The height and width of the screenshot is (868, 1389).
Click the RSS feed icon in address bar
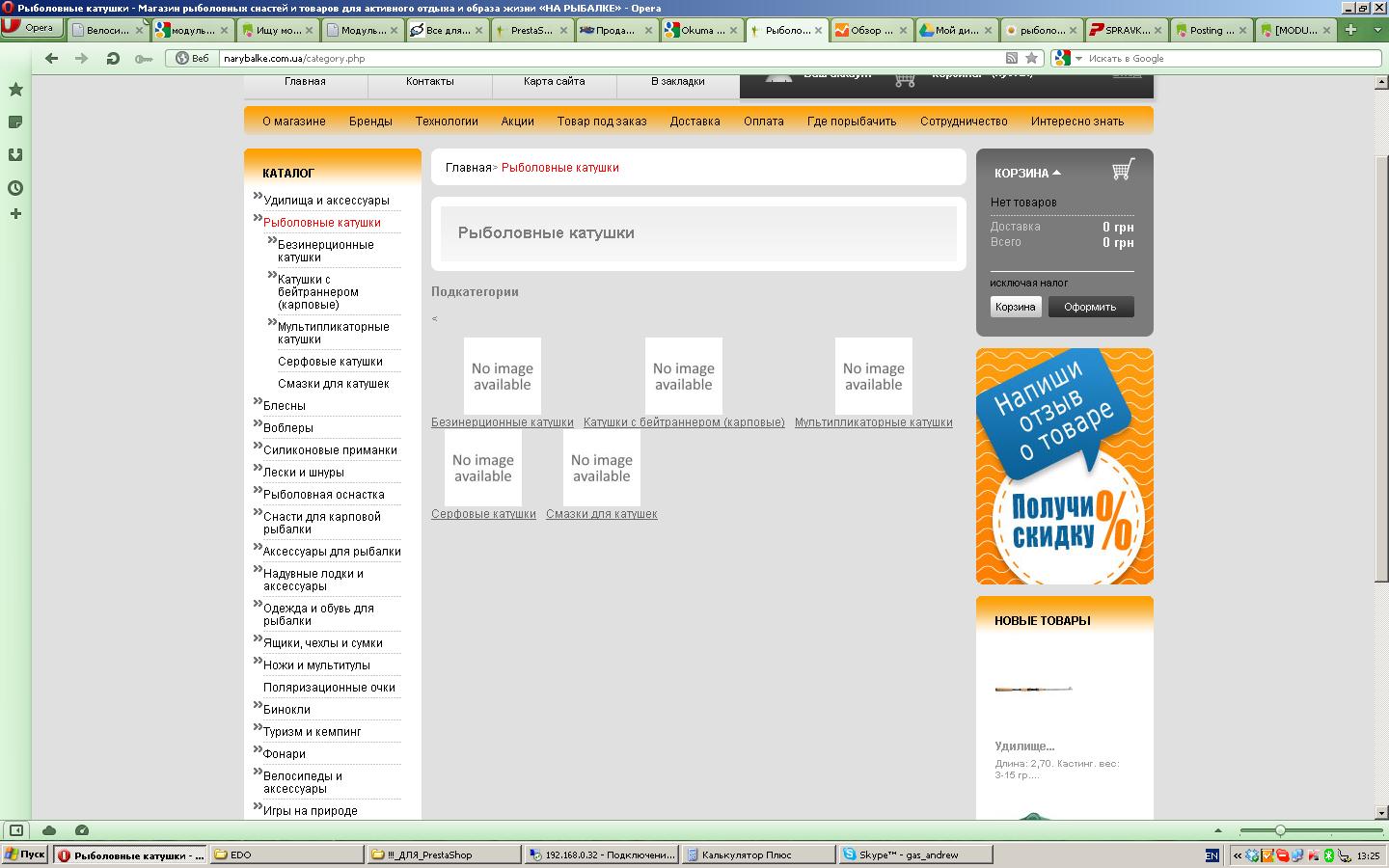coord(1011,58)
